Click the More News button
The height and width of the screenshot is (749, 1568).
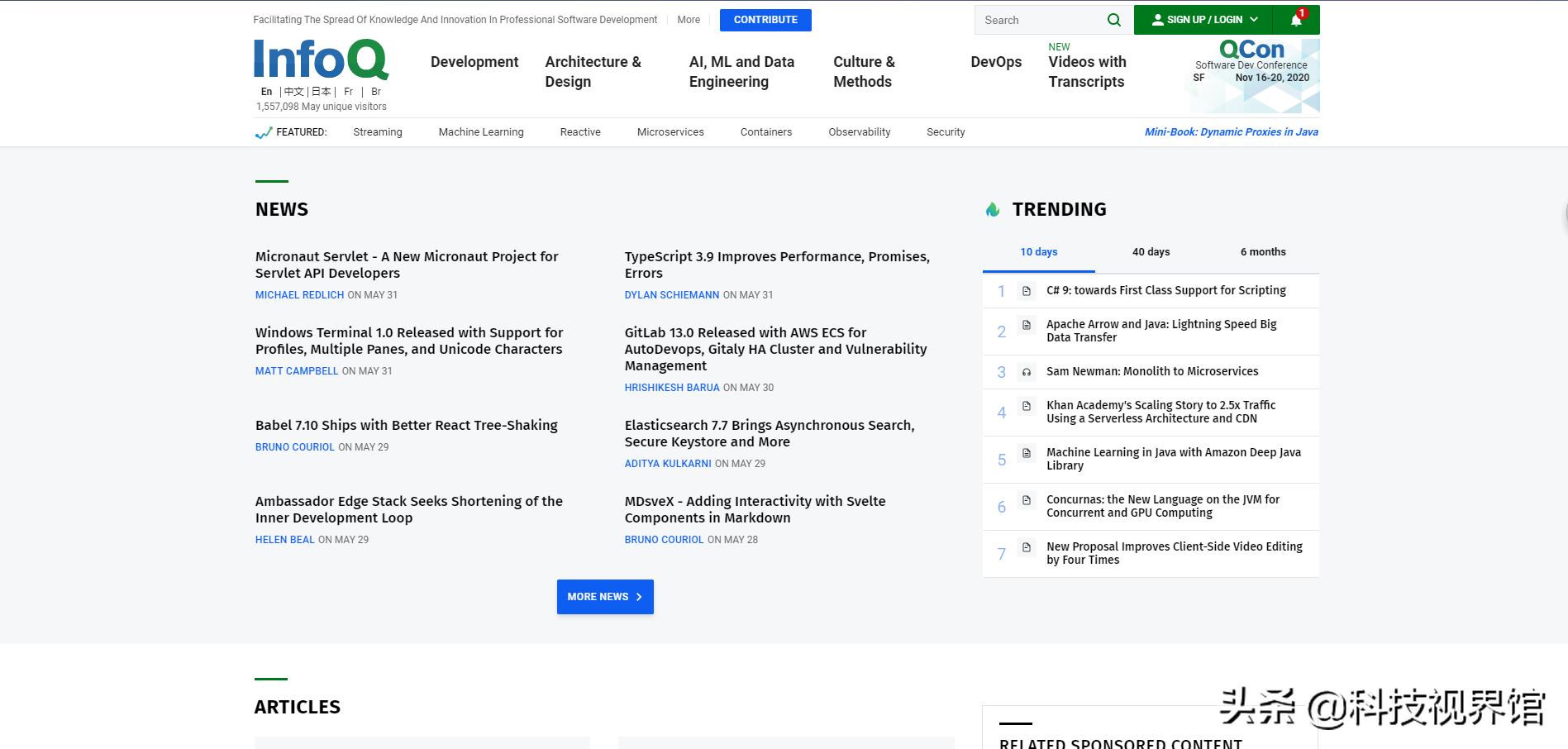coord(605,597)
